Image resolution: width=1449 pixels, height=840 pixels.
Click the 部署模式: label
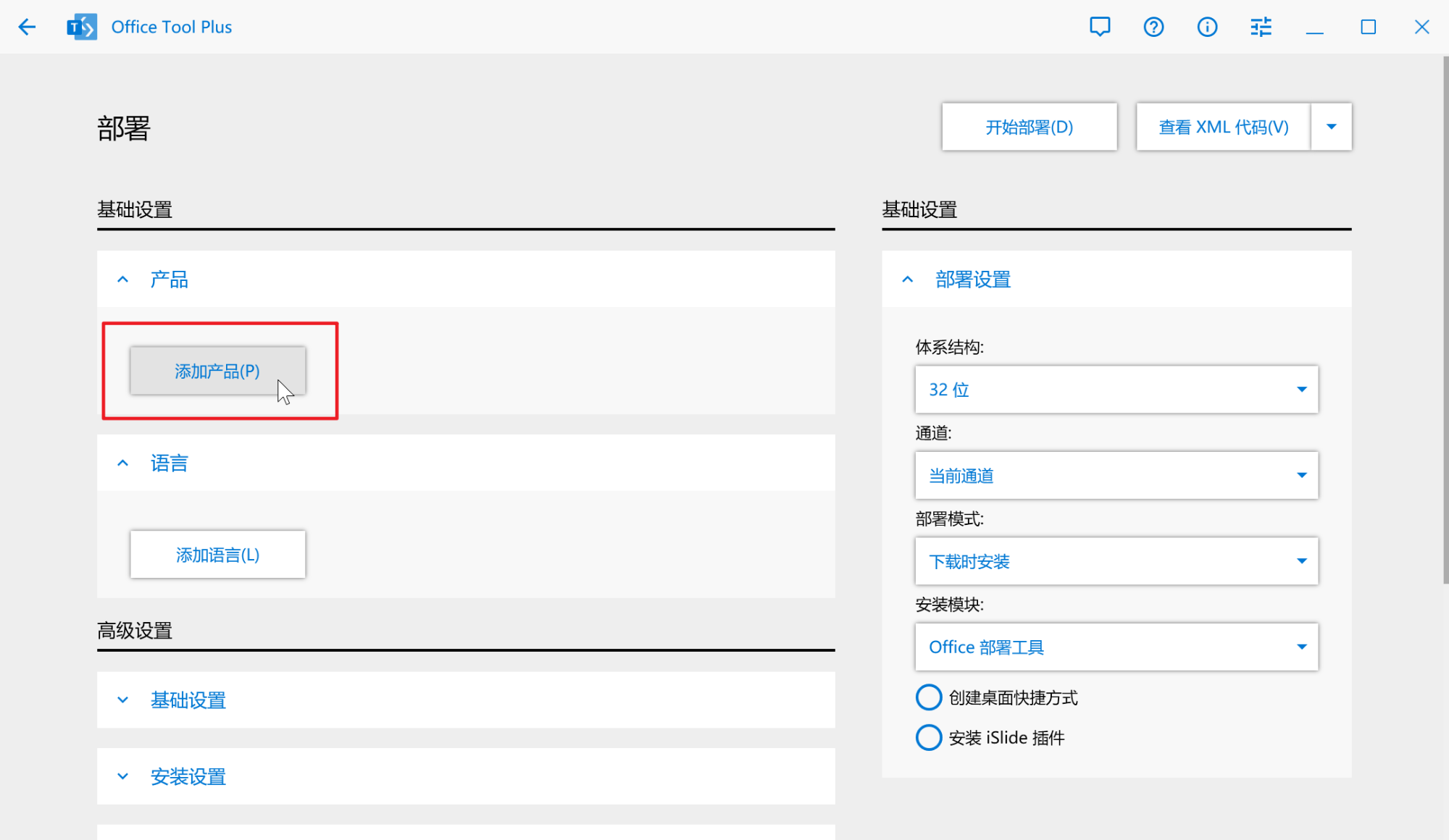click(x=949, y=518)
